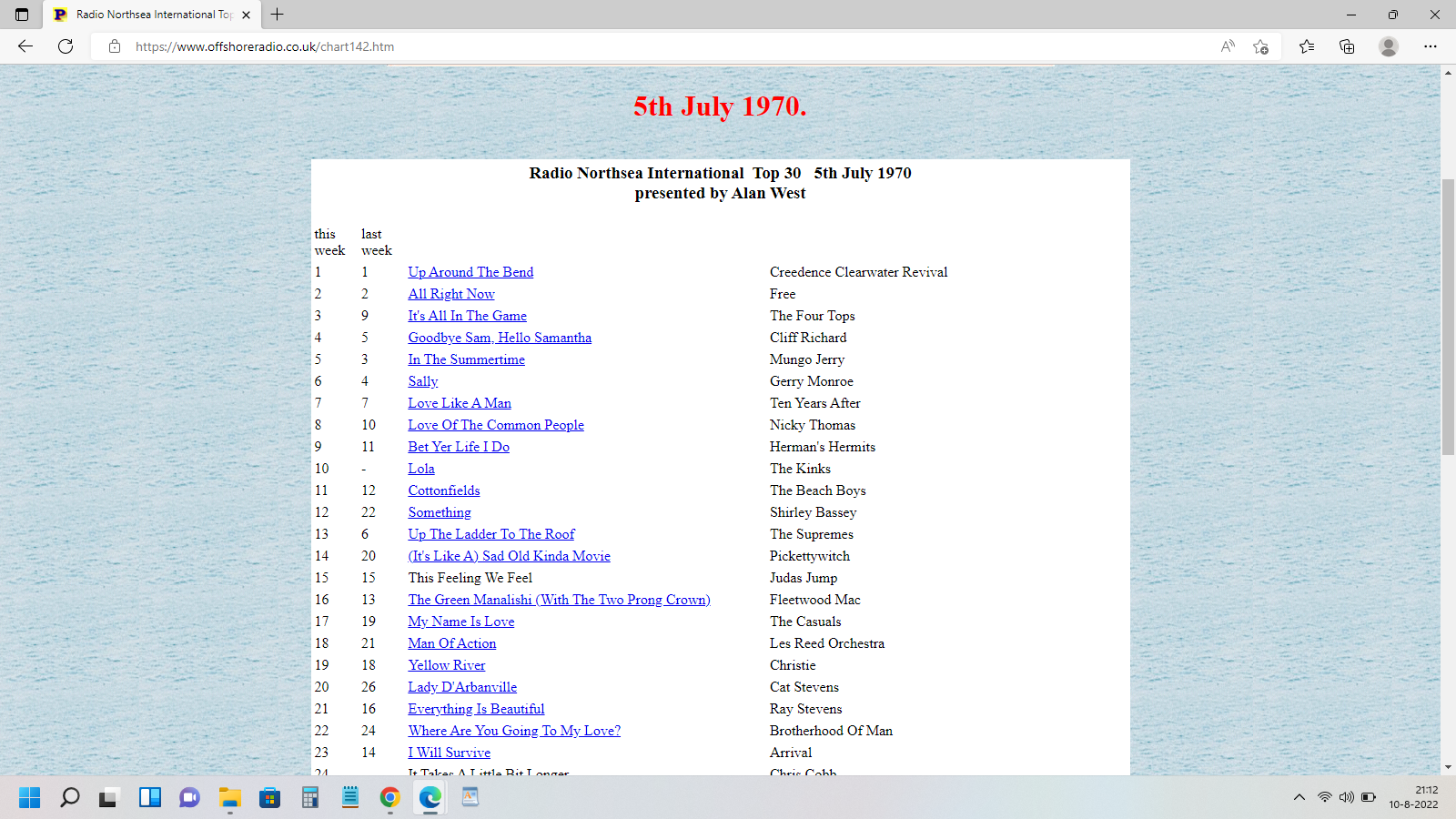The image size is (1456, 819).
Task: Follow the 'Lola' song link
Action: [421, 469]
